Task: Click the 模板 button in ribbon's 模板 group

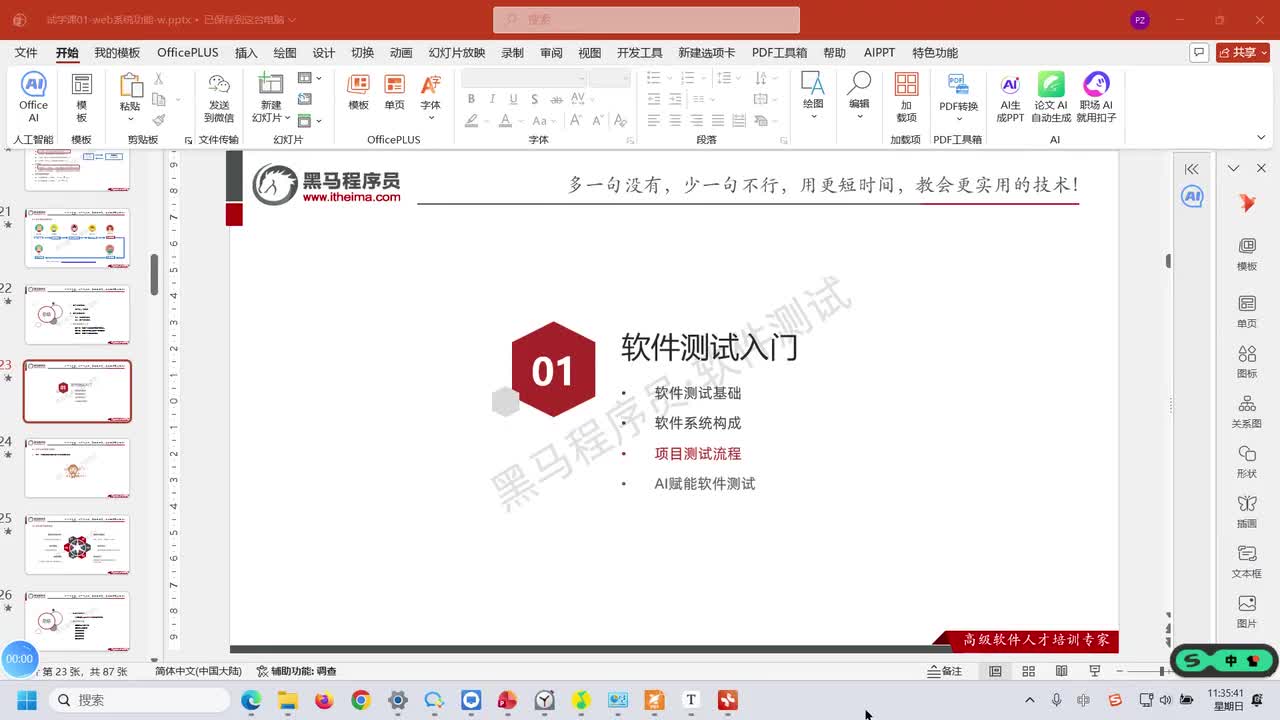Action: tap(82, 96)
